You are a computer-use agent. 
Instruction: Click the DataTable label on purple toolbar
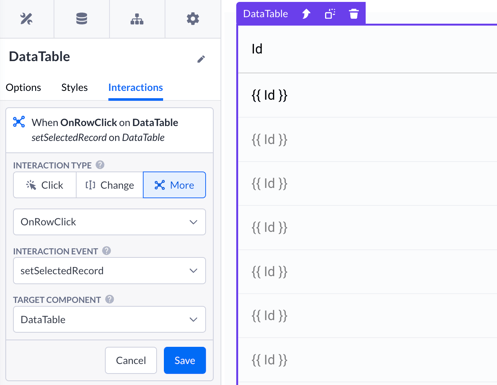(x=266, y=14)
